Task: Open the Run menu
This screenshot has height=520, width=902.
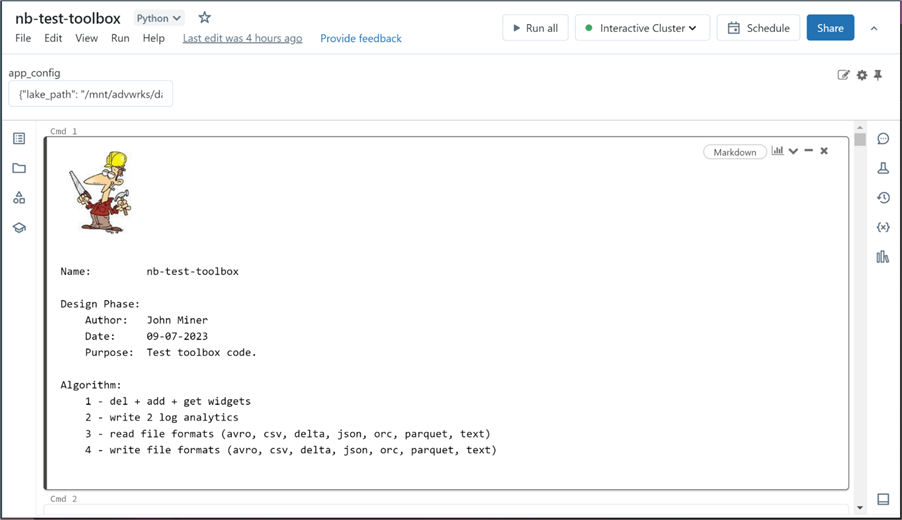Action: tap(120, 38)
